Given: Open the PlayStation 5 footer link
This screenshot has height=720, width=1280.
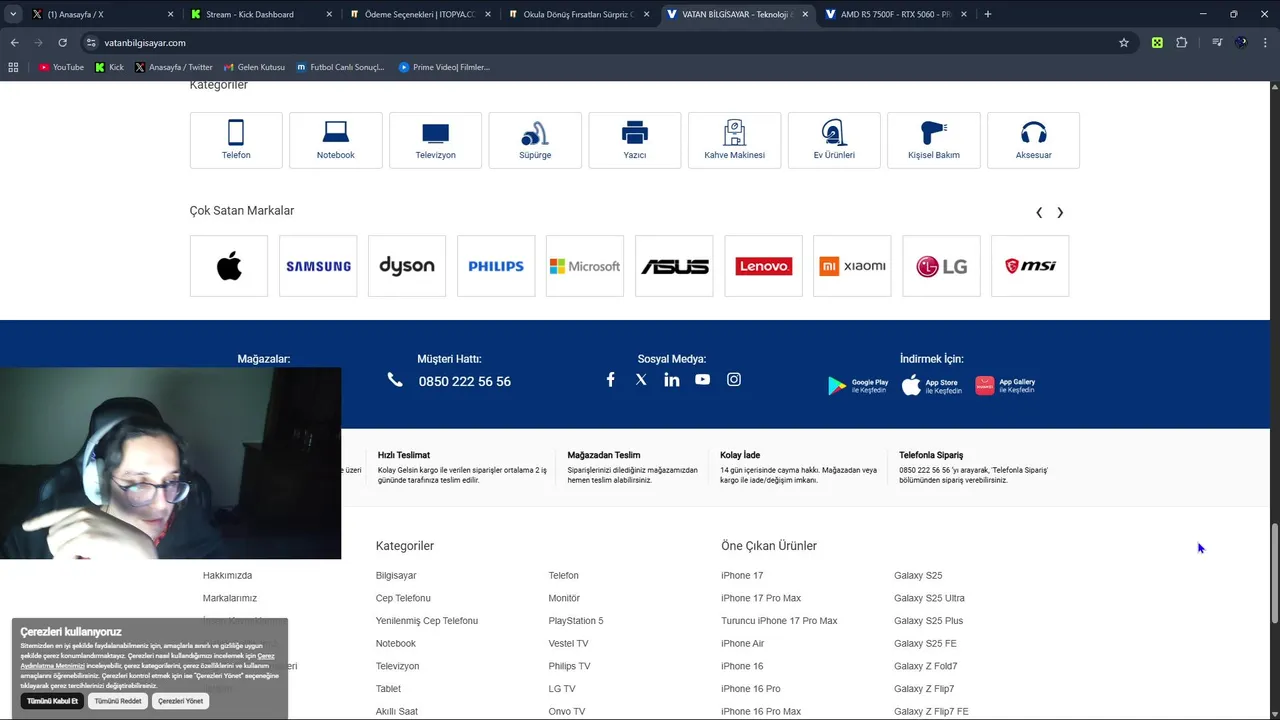Looking at the screenshot, I should pyautogui.click(x=576, y=621).
